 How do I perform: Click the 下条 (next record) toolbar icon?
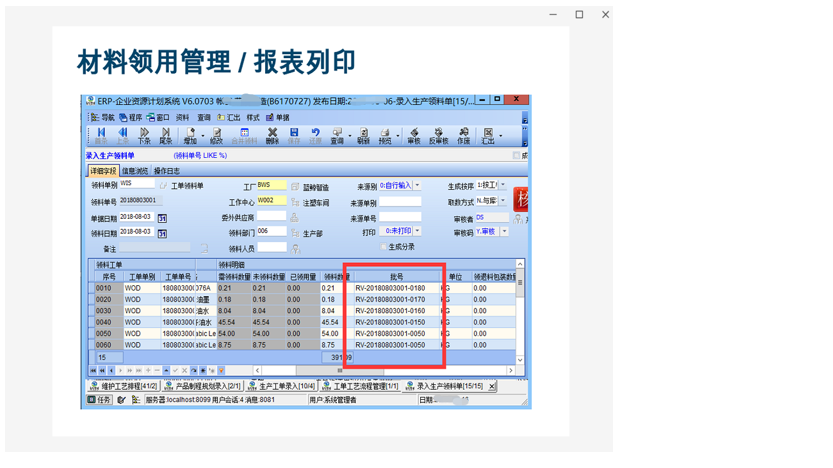(144, 135)
